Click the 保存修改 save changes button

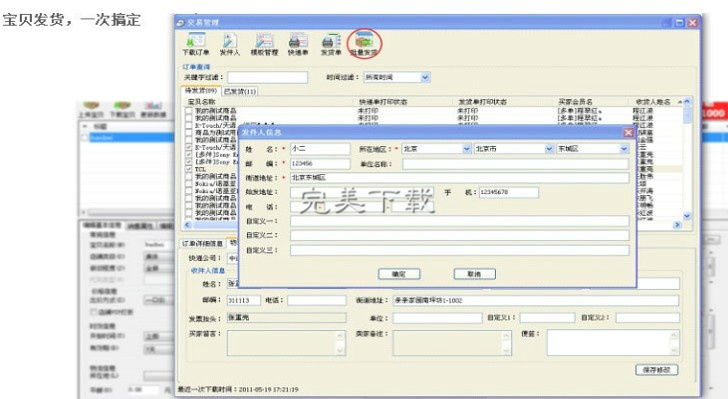click(656, 370)
